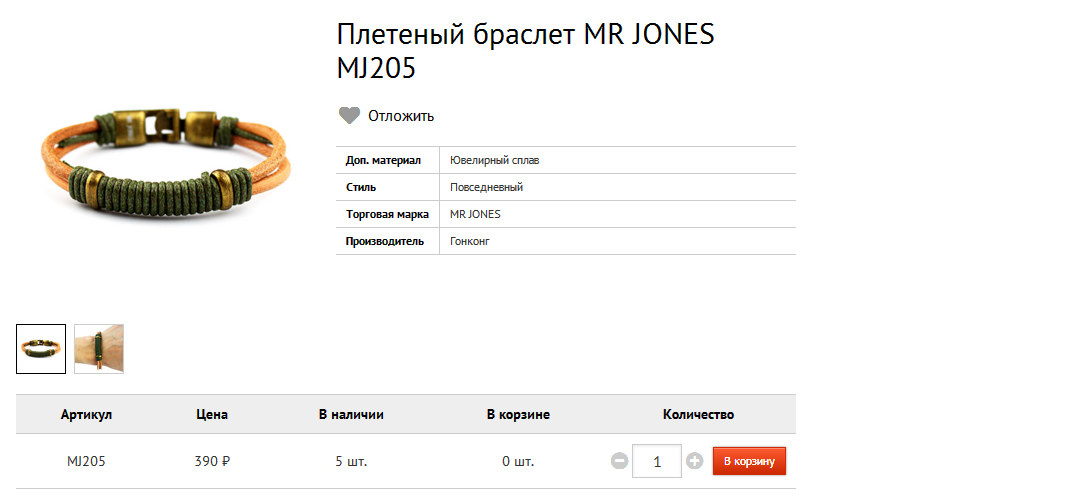Click the product title 'Плетеный браслет MR JONES MJ205'
Viewport: 1092px width, 499px height.
point(526,51)
